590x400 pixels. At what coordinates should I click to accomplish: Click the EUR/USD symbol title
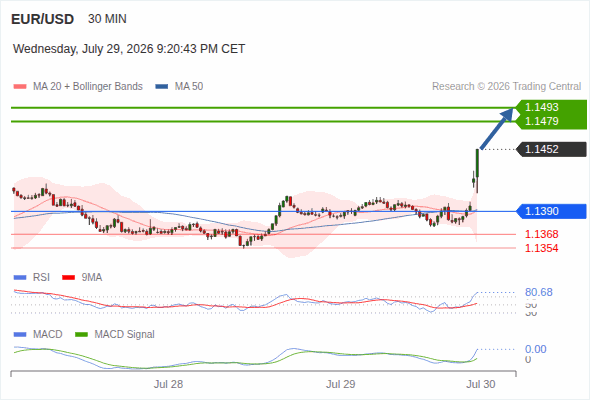click(x=43, y=19)
